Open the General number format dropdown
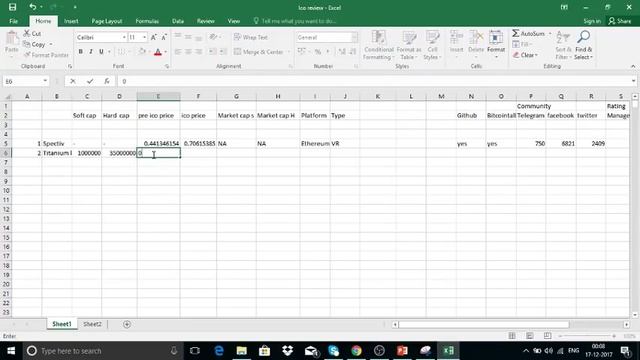 coord(354,37)
